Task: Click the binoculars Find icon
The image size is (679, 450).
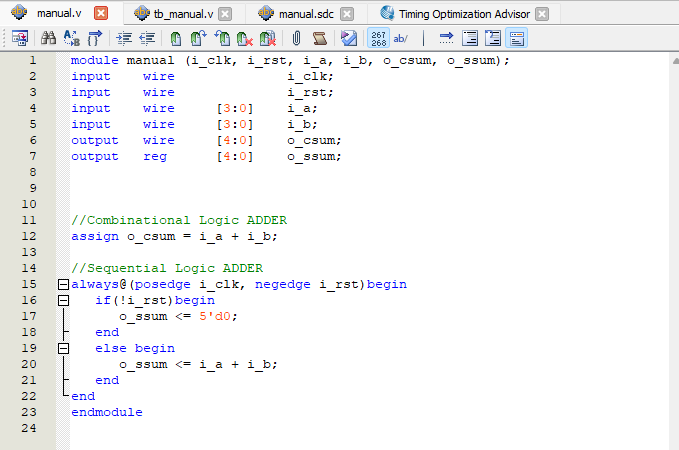Action: (48, 38)
